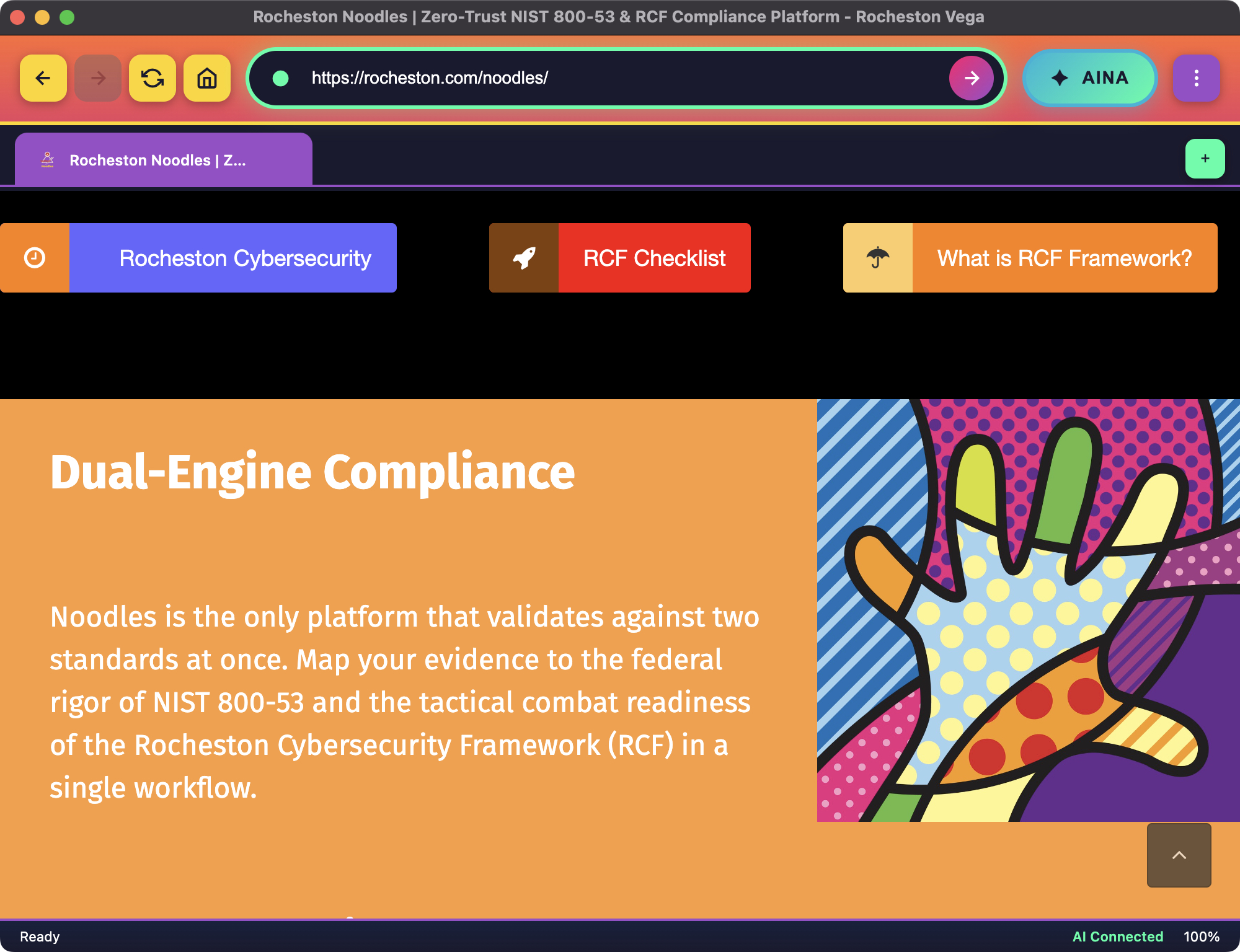Screen dimensions: 1240x952
Task: Go to the home page icon
Action: click(x=206, y=78)
